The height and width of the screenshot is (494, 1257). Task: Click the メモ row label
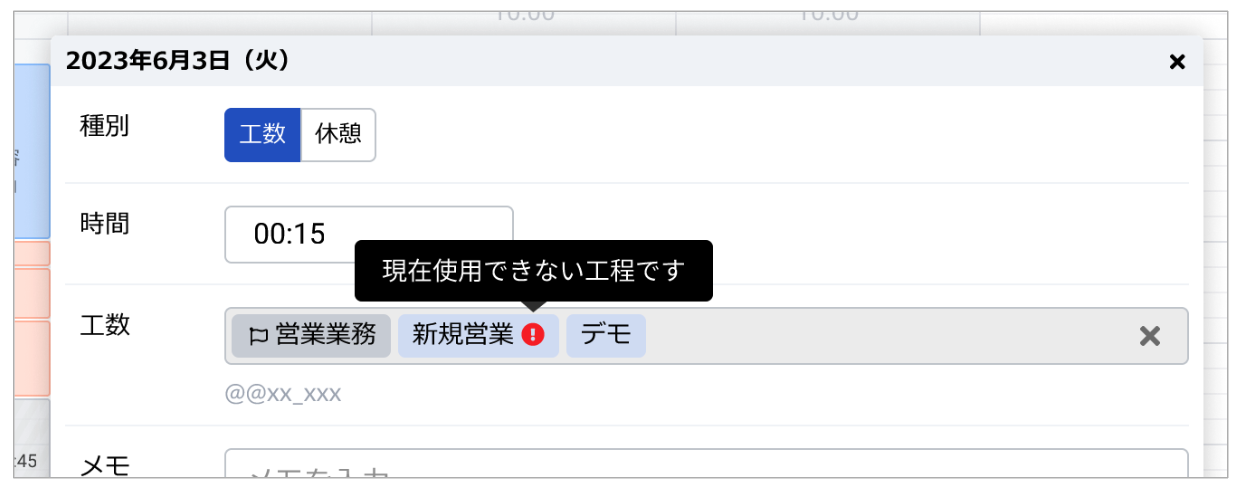click(x=104, y=464)
